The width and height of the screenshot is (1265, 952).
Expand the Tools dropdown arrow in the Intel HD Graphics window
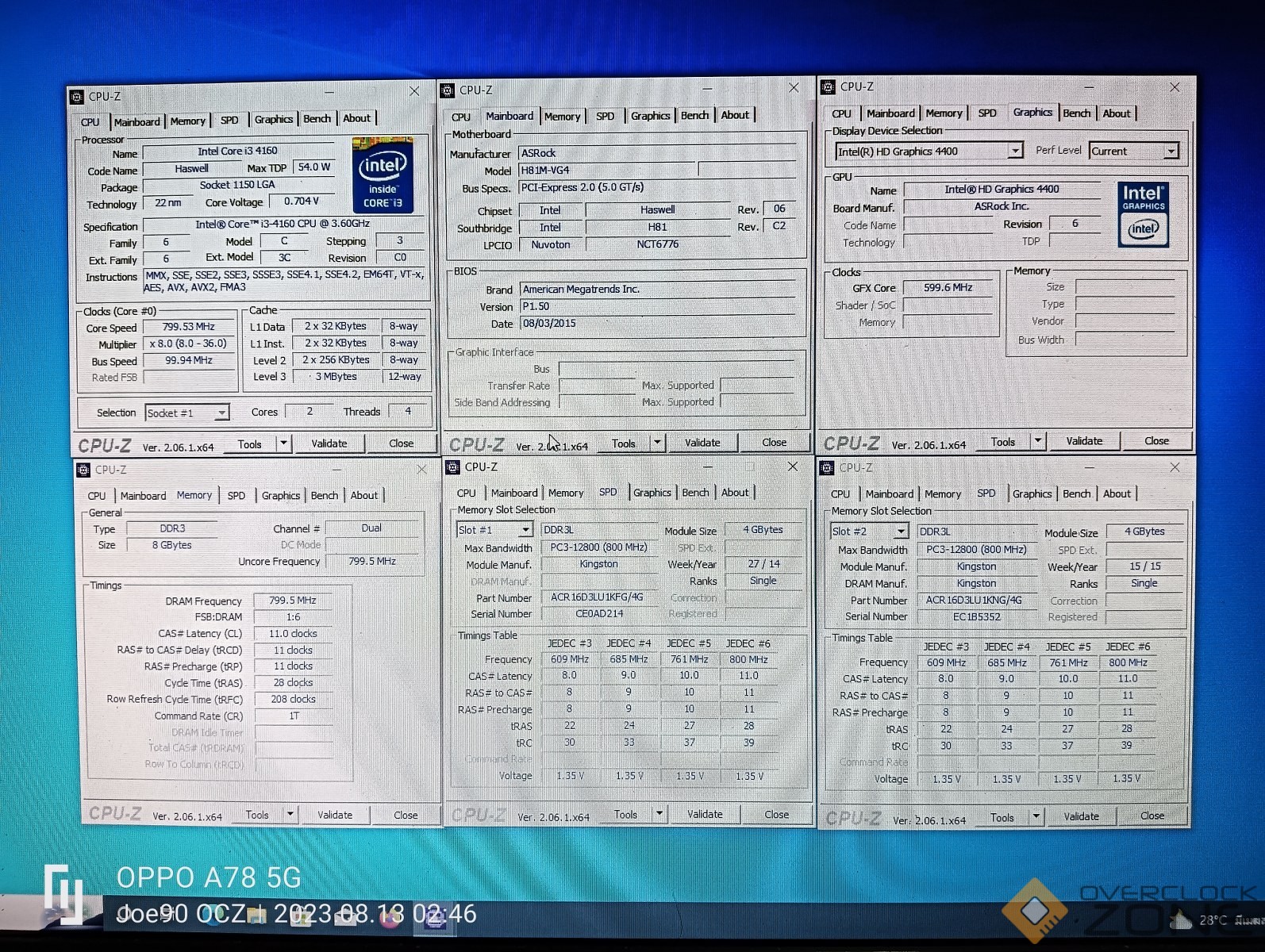[x=1037, y=441]
